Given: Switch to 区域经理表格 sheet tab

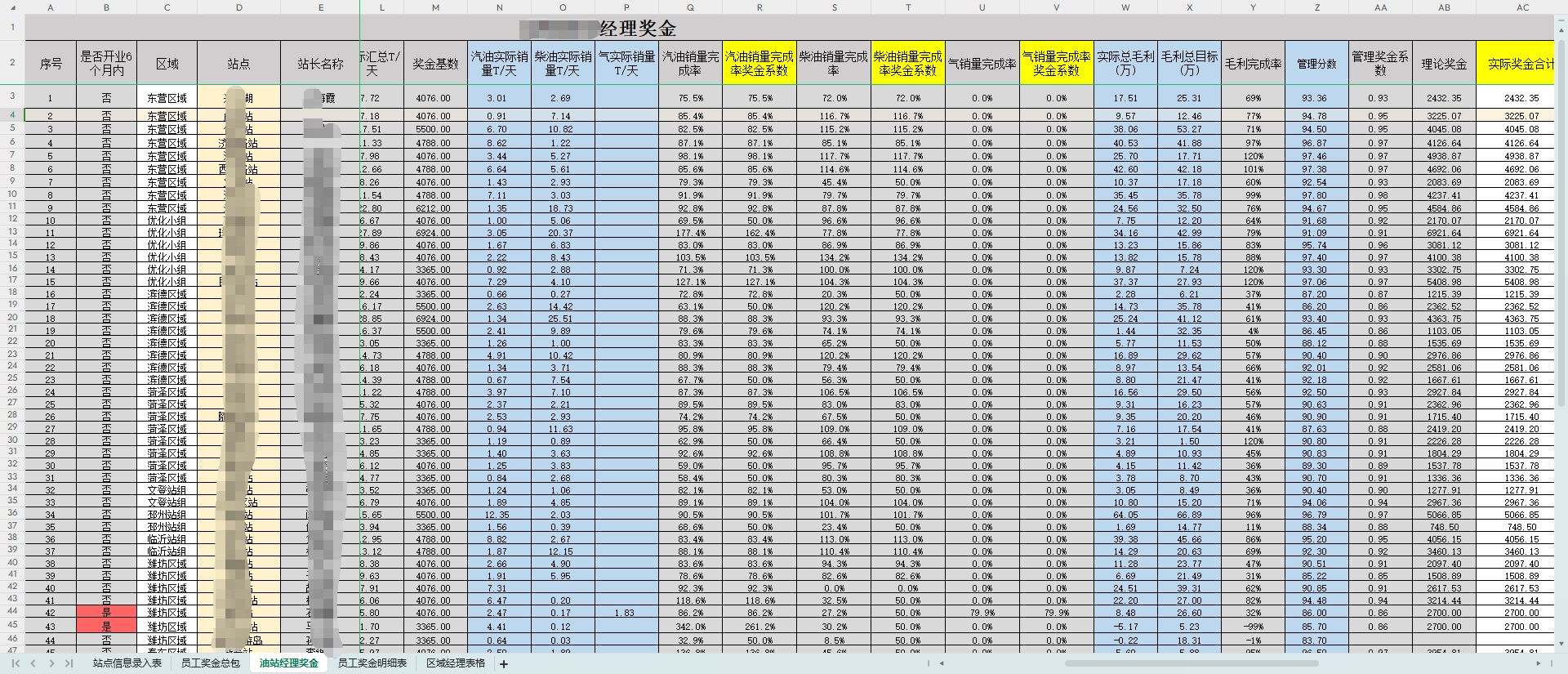Looking at the screenshot, I should pos(455,663).
